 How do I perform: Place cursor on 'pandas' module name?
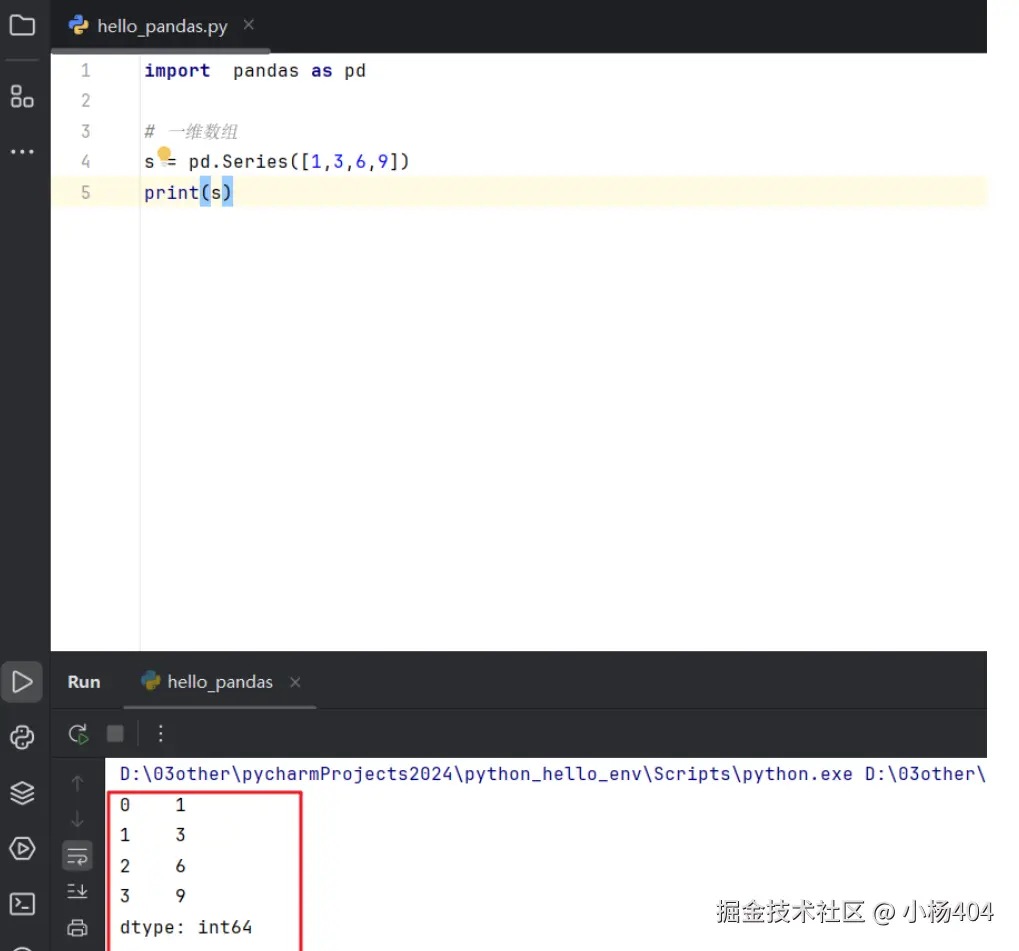click(266, 70)
